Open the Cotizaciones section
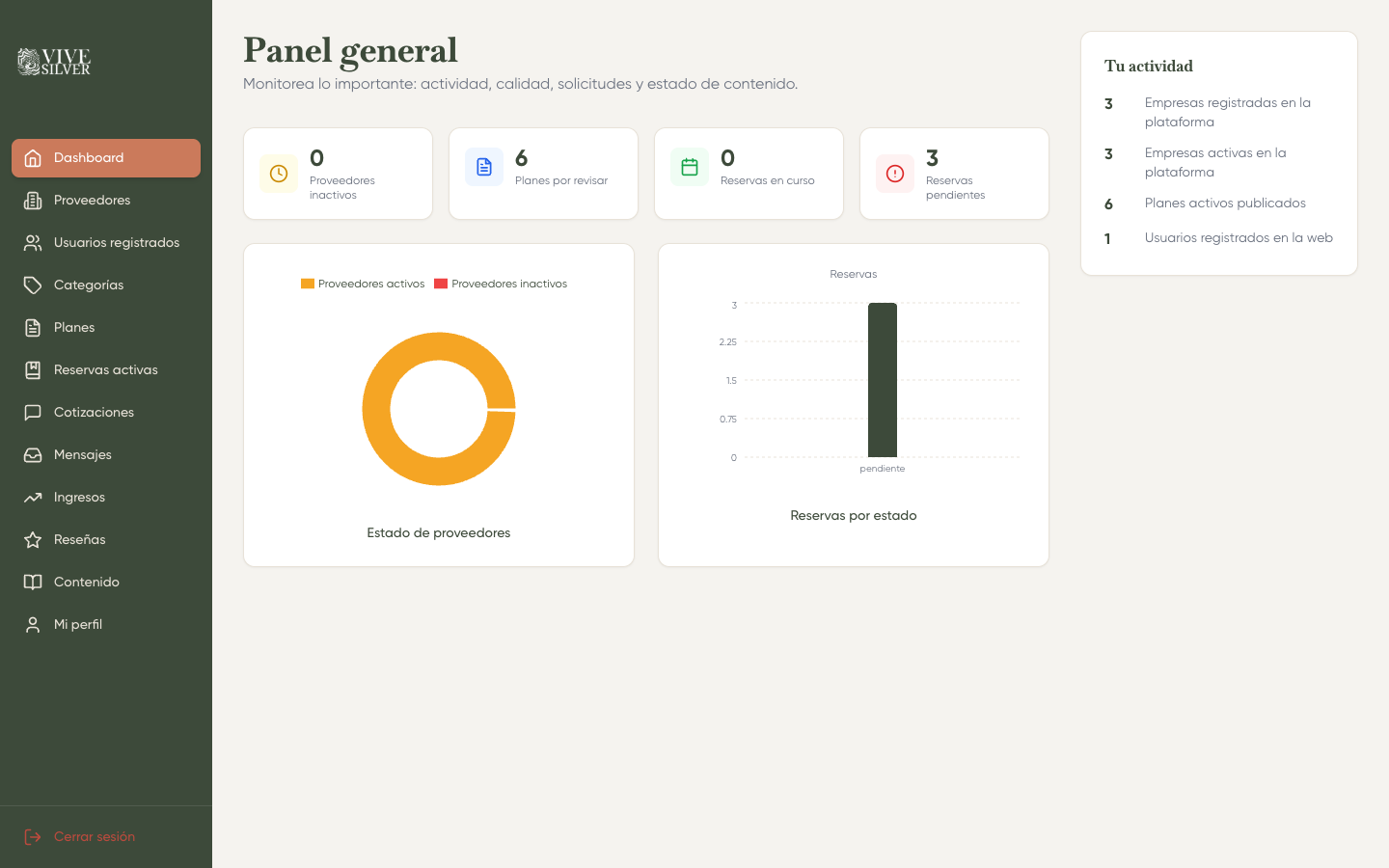 (95, 412)
